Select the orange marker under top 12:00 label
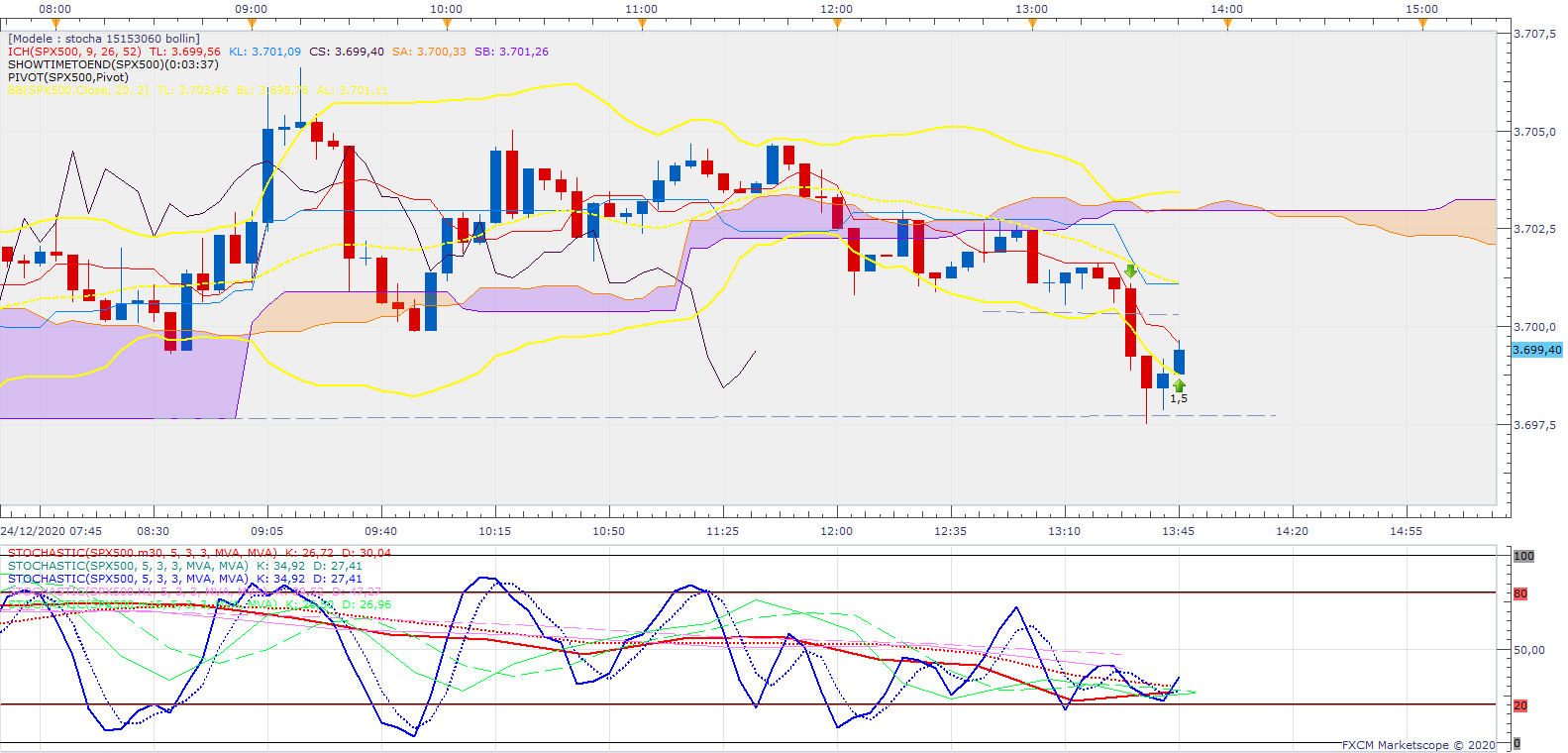 tap(837, 25)
